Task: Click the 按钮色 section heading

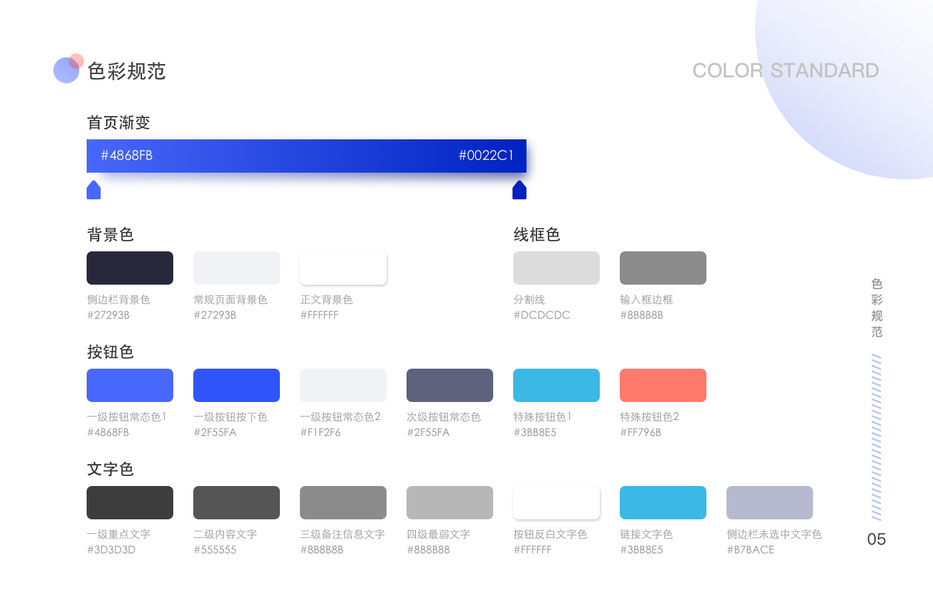Action: 110,352
